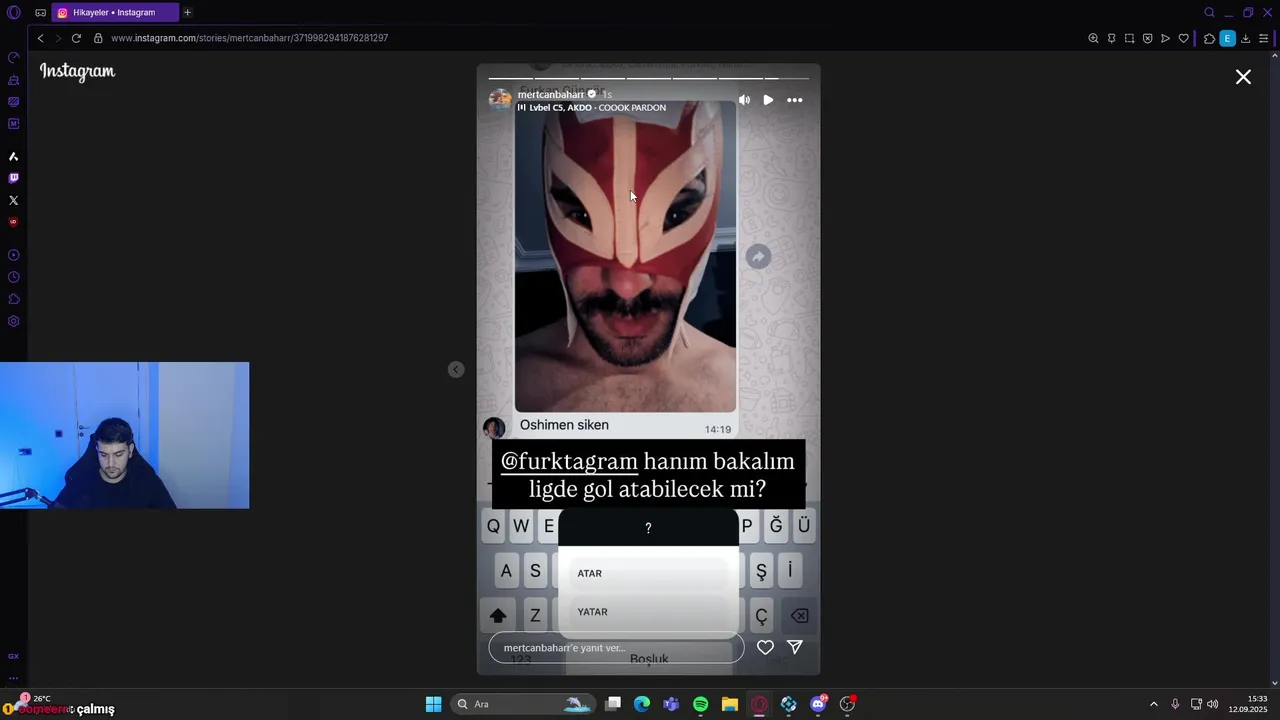This screenshot has height=720, width=1280.
Task: Open a new browser tab
Action: coord(187,13)
